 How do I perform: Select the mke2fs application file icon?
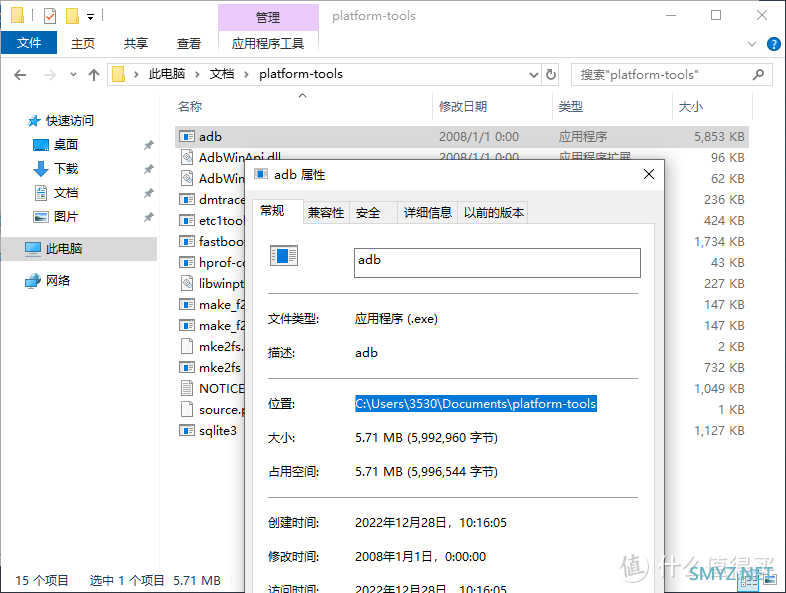[187, 367]
